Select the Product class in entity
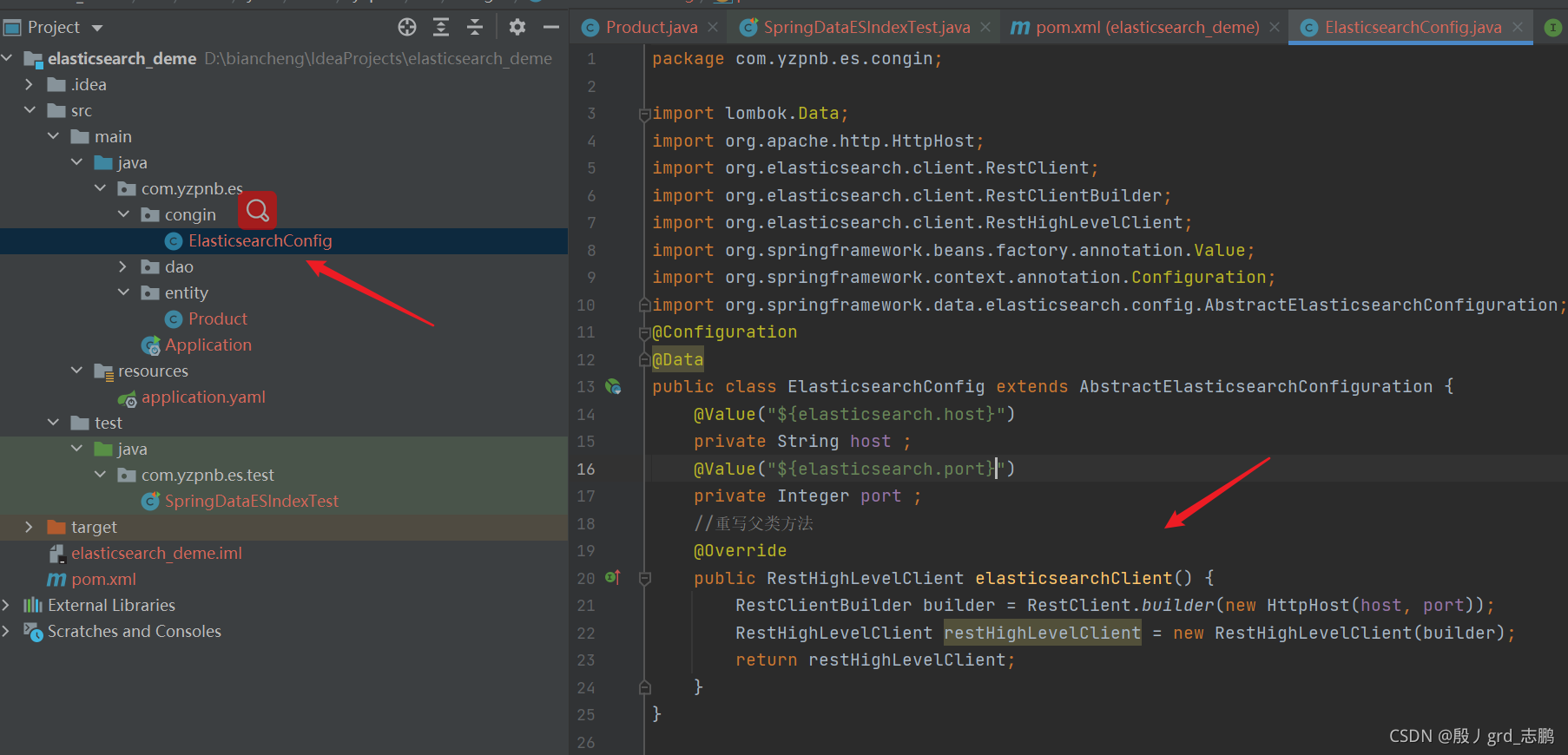The width and height of the screenshot is (1568, 755). tap(217, 318)
